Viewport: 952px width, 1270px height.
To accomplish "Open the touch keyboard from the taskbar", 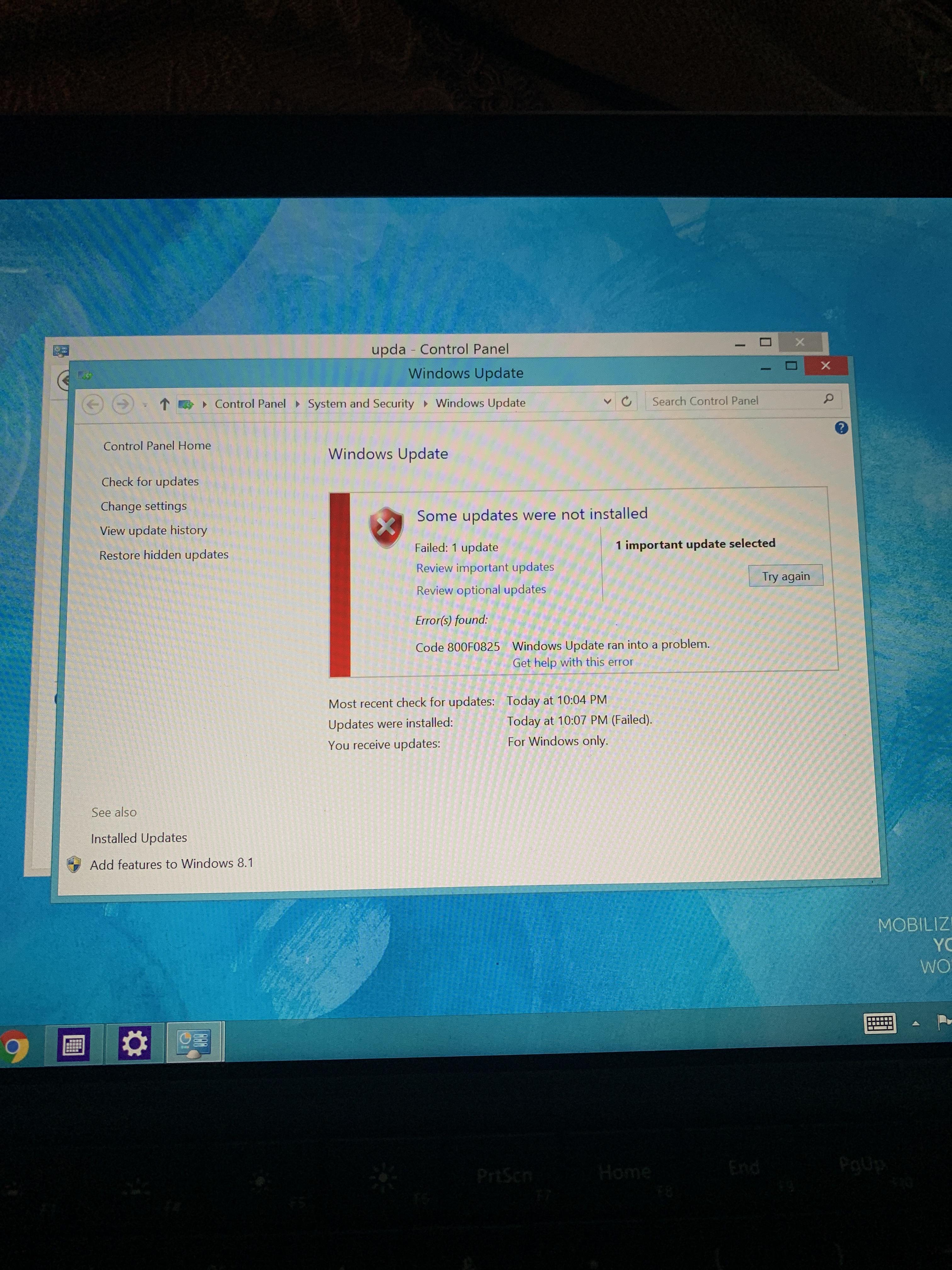I will 880,1023.
